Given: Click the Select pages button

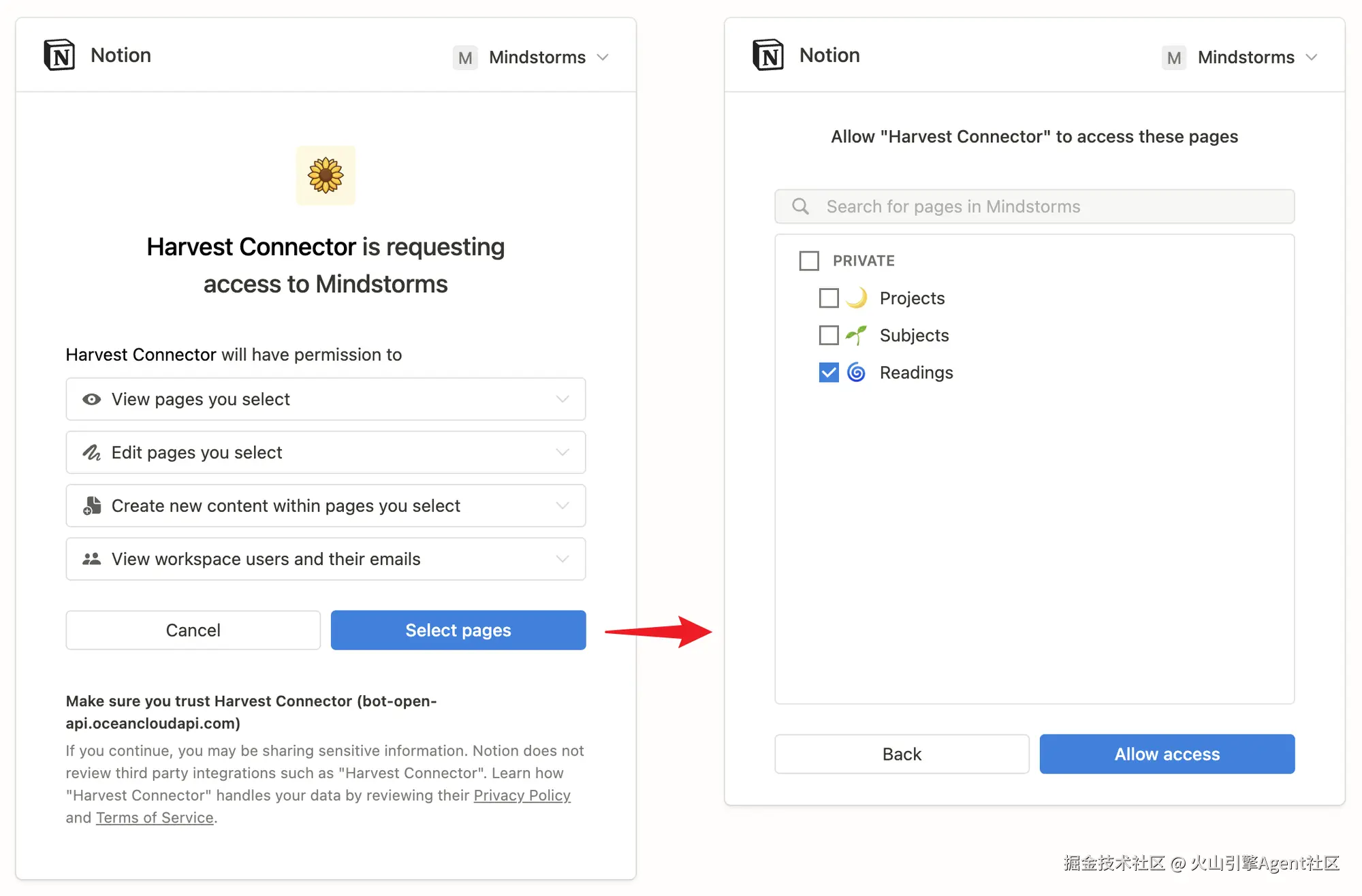Looking at the screenshot, I should [x=458, y=630].
